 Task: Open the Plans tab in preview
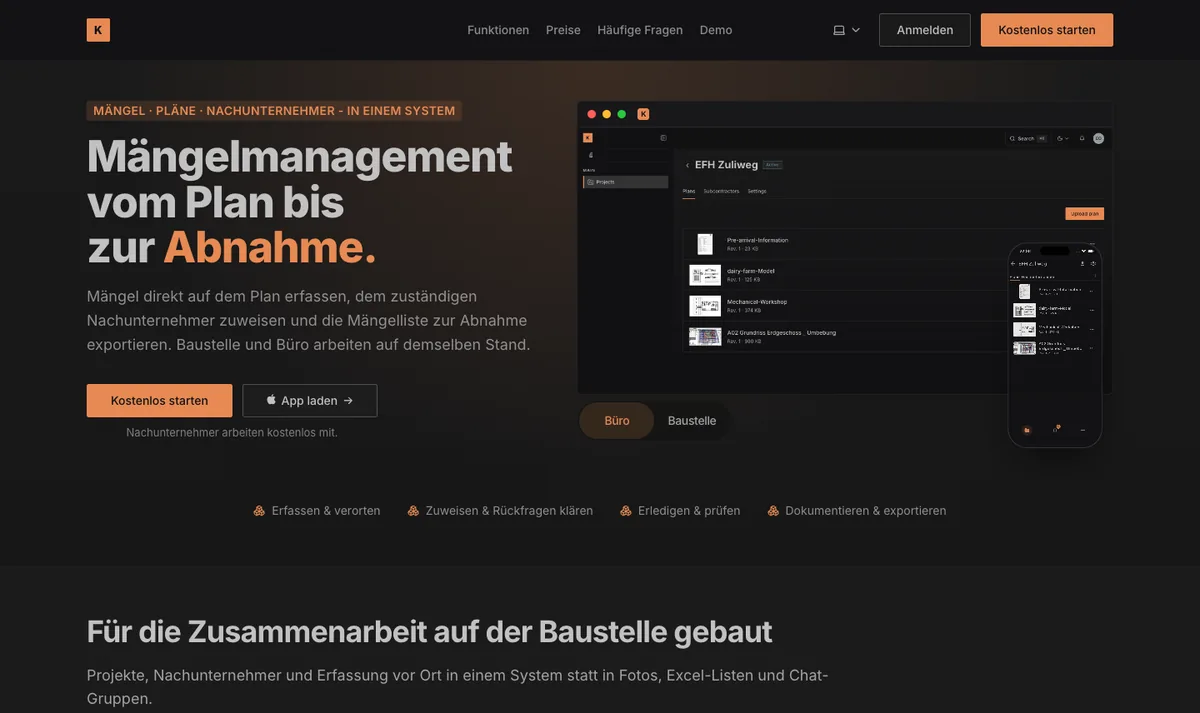tap(689, 191)
